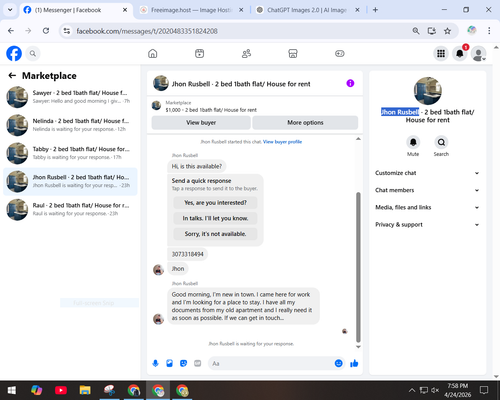This screenshot has height=400, width=500.
Task: Open the site information icon in address bar
Action: coord(67,31)
